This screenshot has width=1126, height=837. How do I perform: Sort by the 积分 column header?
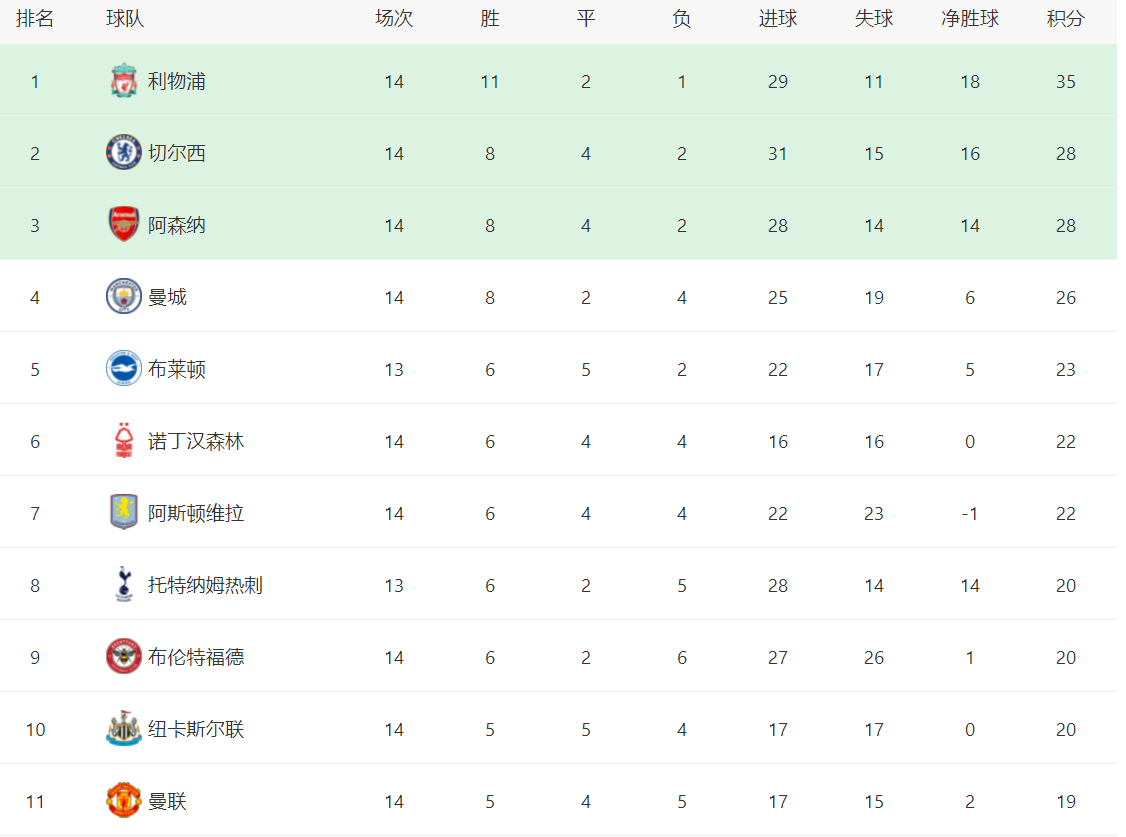(1065, 19)
